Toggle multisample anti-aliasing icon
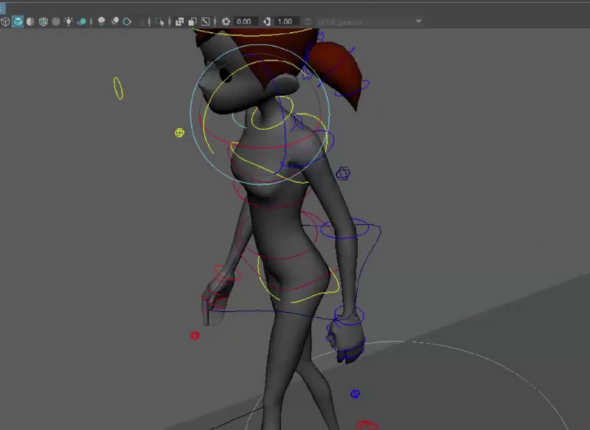This screenshot has height=430, width=590. [x=127, y=21]
